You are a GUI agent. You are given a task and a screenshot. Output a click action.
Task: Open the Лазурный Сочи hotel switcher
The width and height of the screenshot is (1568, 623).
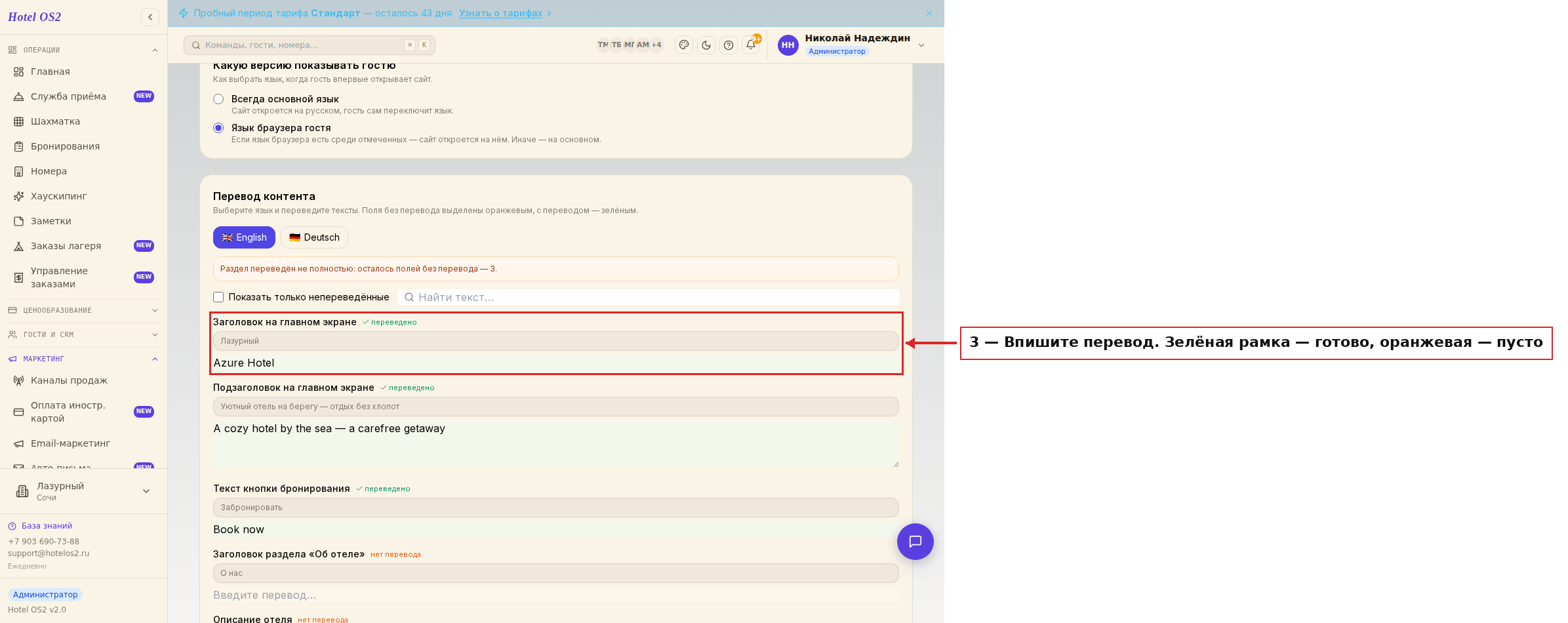pos(83,491)
